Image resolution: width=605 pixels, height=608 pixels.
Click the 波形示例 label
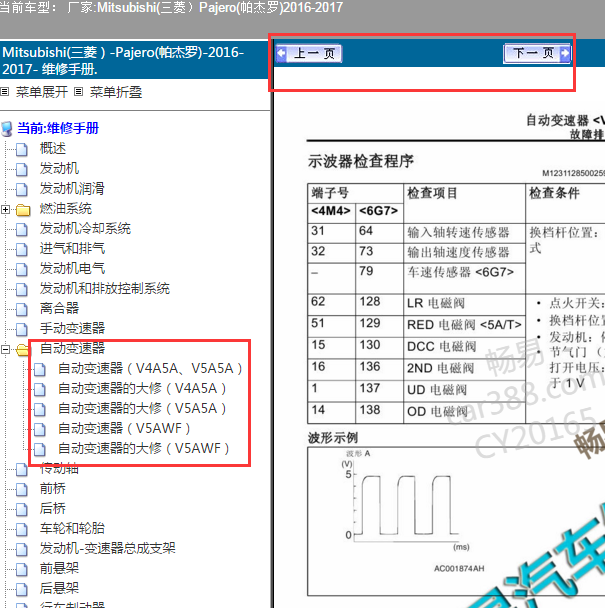(x=333, y=438)
